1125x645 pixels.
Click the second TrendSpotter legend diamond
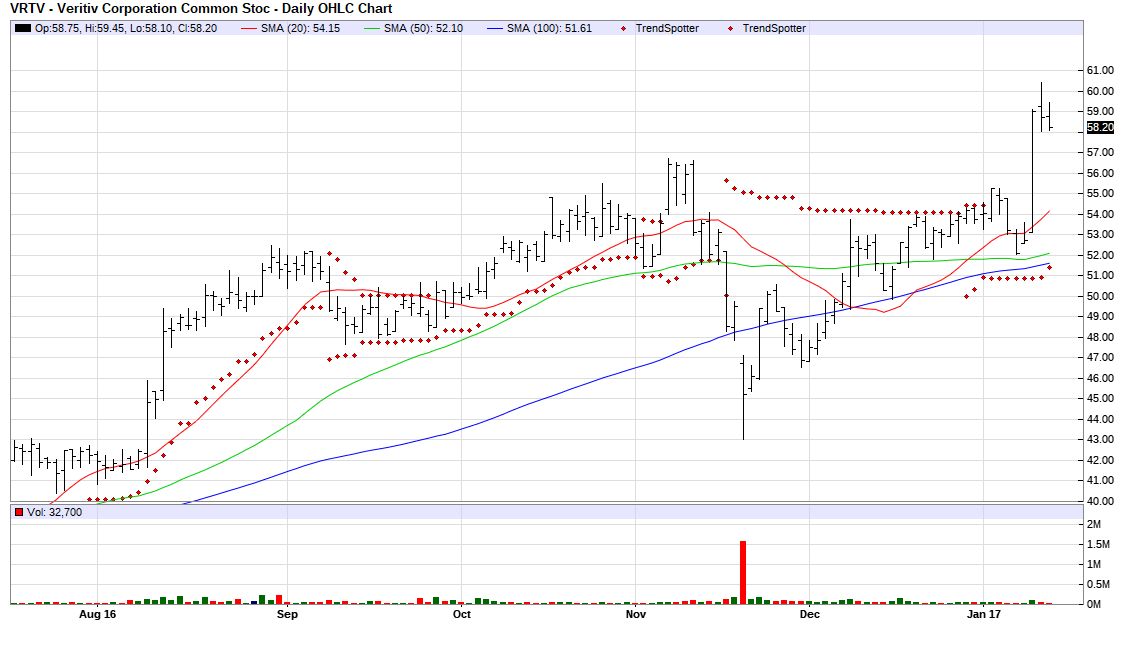(x=730, y=29)
